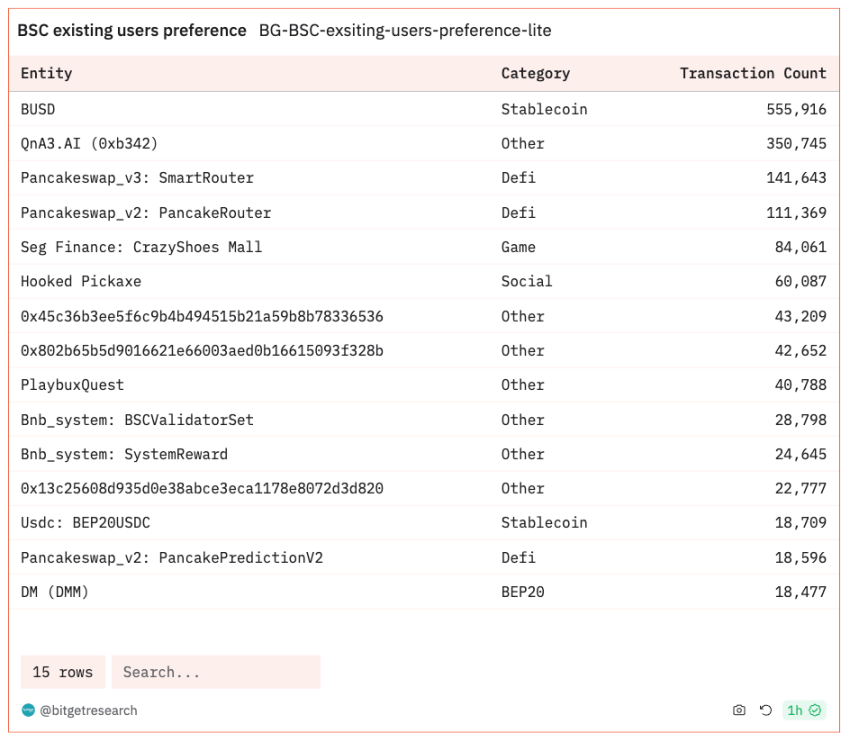850x742 pixels.
Task: Sort table by Entity column header
Action: pyautogui.click(x=47, y=73)
